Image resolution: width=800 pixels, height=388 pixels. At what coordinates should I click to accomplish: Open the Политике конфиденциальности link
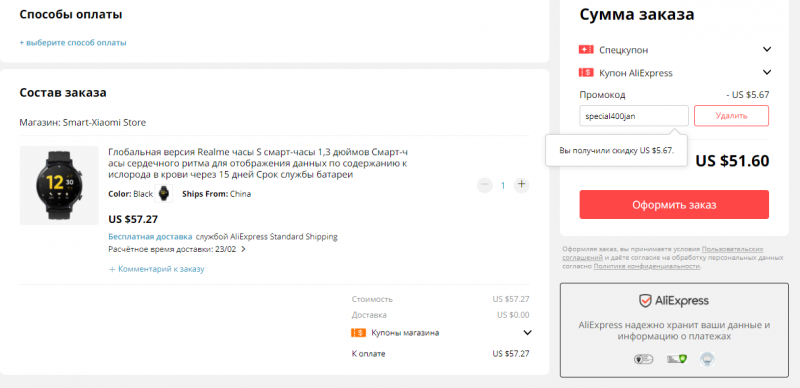[x=647, y=266]
